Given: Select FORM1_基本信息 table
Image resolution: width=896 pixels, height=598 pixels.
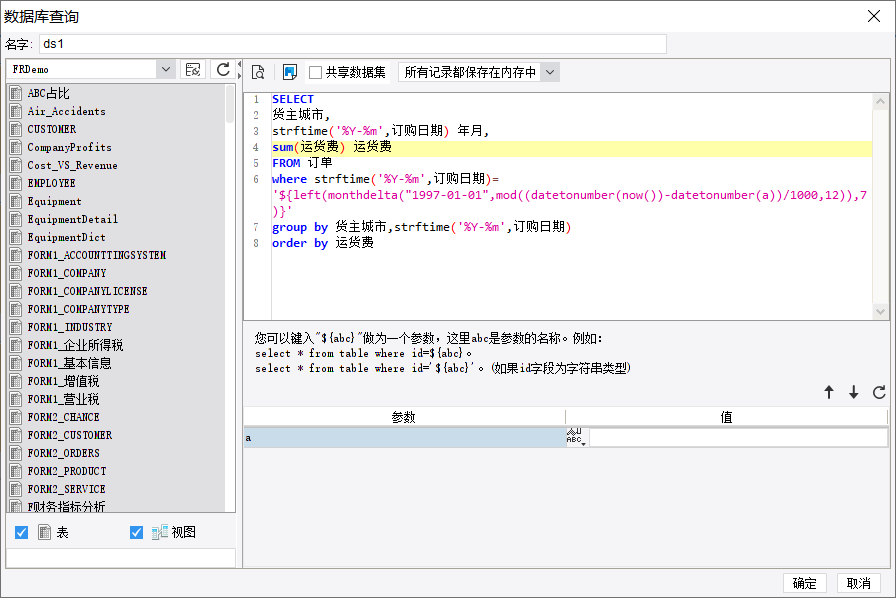Looking at the screenshot, I should click(69, 363).
